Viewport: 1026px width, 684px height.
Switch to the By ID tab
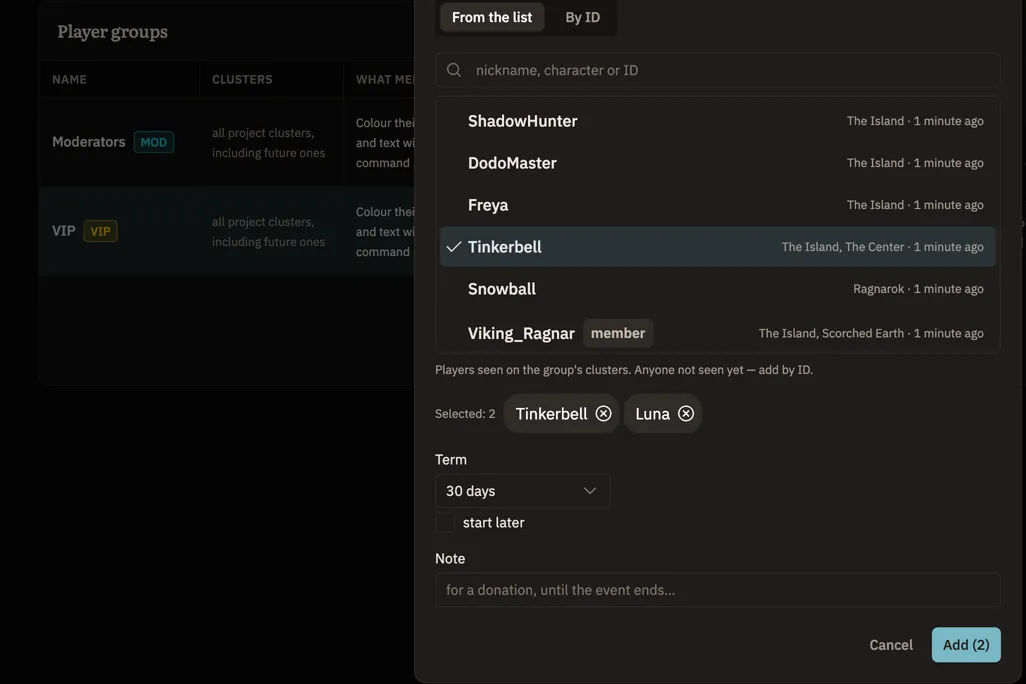[x=582, y=18]
